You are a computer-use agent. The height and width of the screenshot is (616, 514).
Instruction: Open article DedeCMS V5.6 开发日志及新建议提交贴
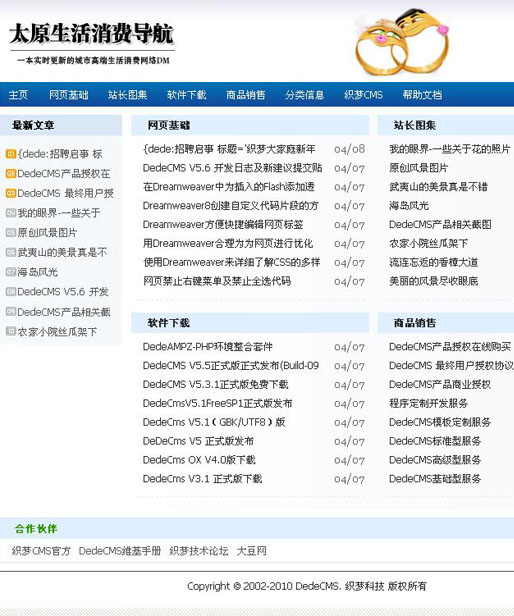(x=232, y=168)
